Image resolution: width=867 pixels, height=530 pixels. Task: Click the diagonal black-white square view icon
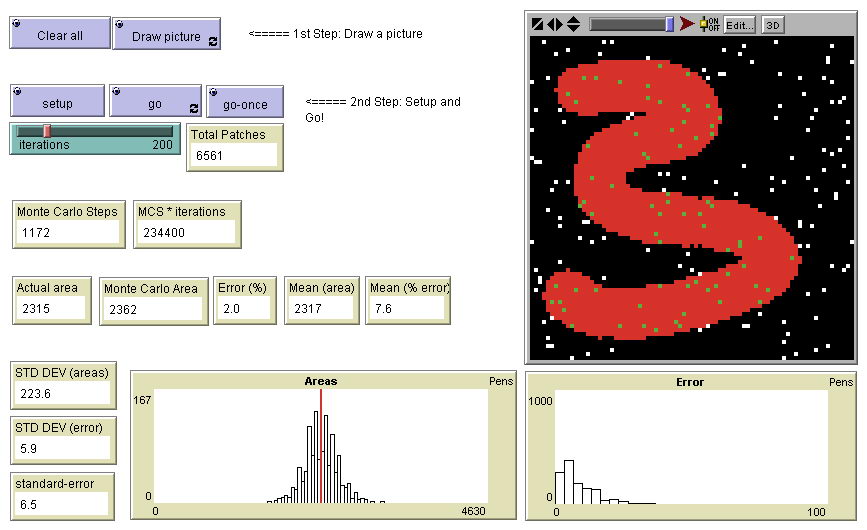[538, 24]
